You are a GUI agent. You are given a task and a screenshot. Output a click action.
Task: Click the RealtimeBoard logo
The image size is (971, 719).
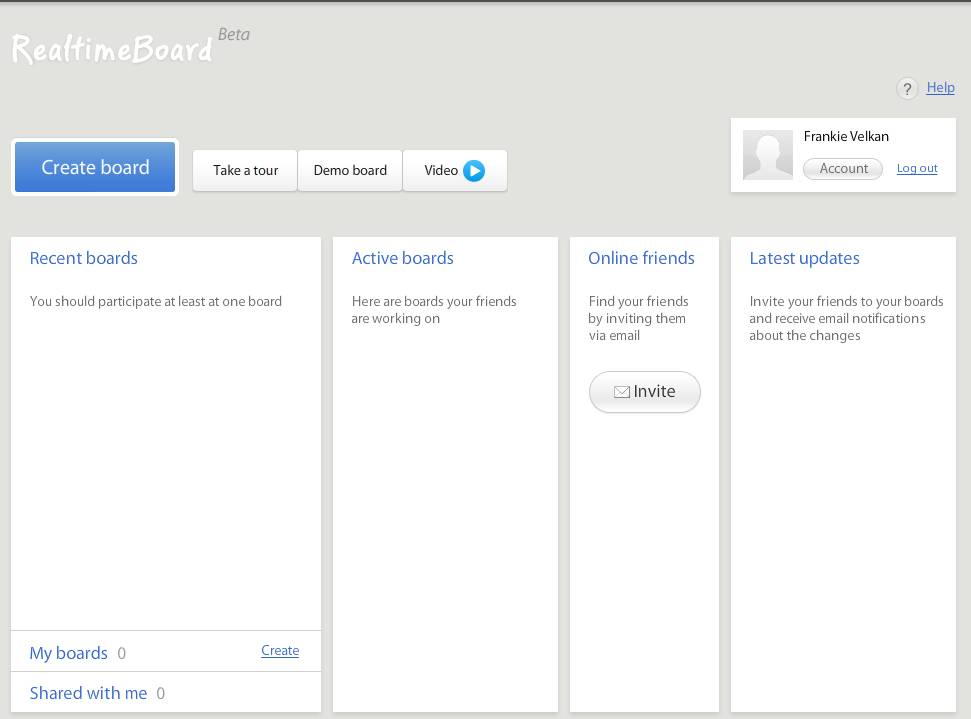[112, 49]
